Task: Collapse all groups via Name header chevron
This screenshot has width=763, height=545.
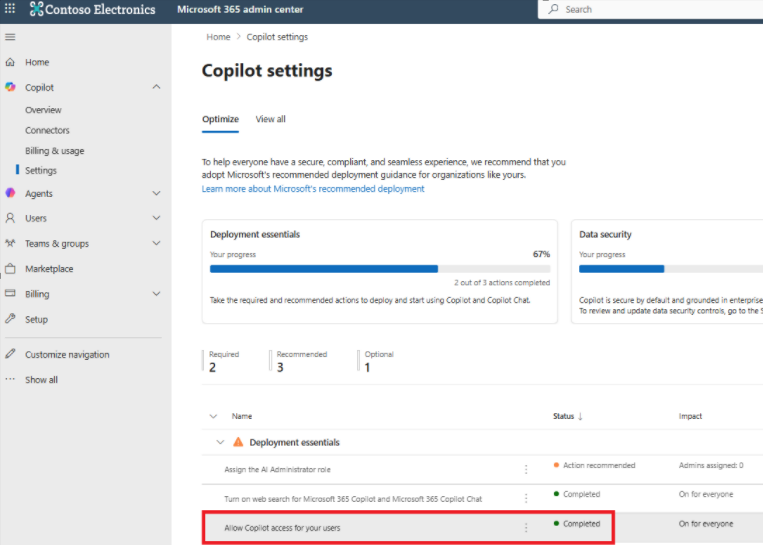Action: [213, 417]
